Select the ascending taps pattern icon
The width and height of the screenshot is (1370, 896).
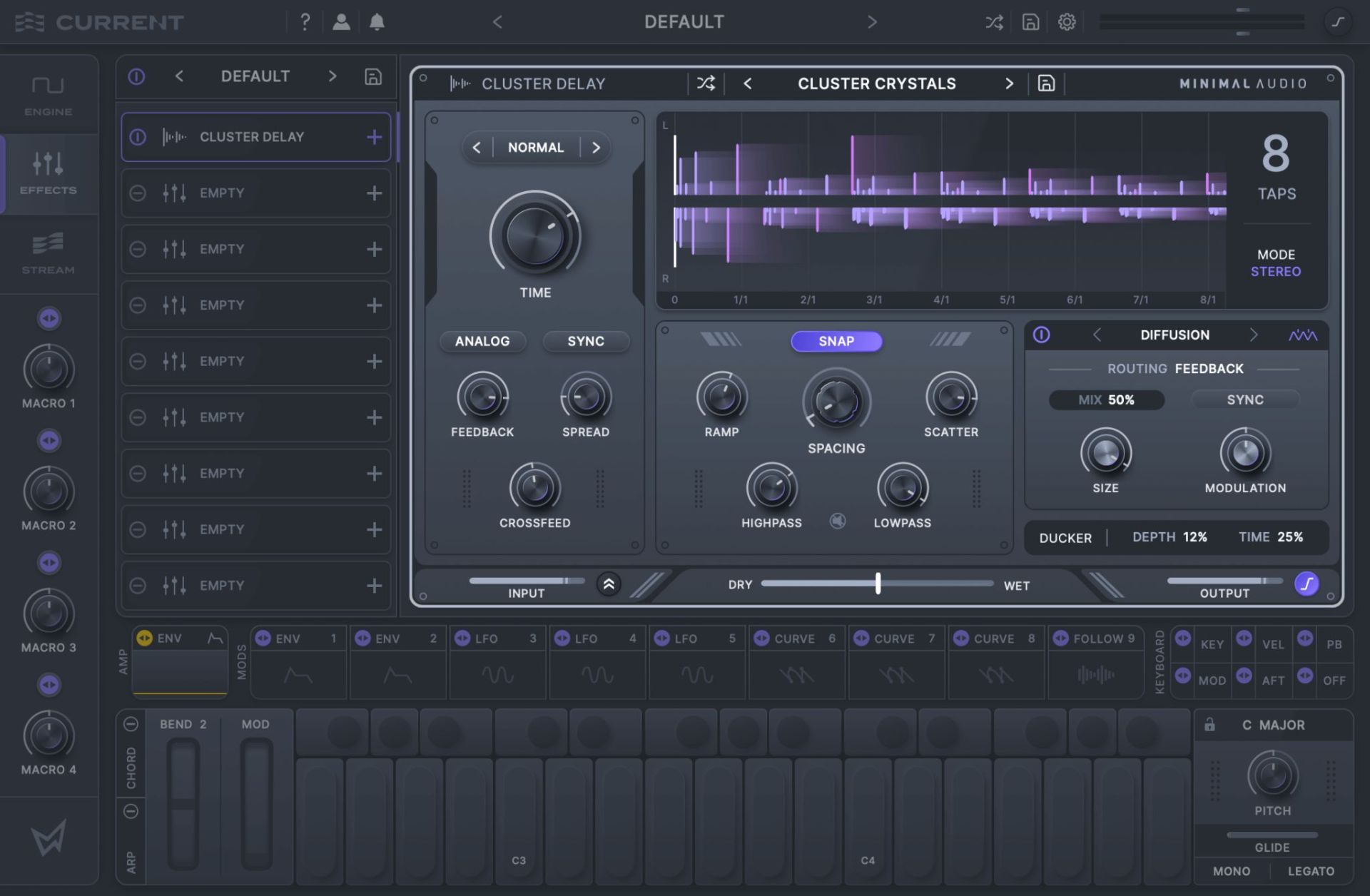tap(950, 340)
